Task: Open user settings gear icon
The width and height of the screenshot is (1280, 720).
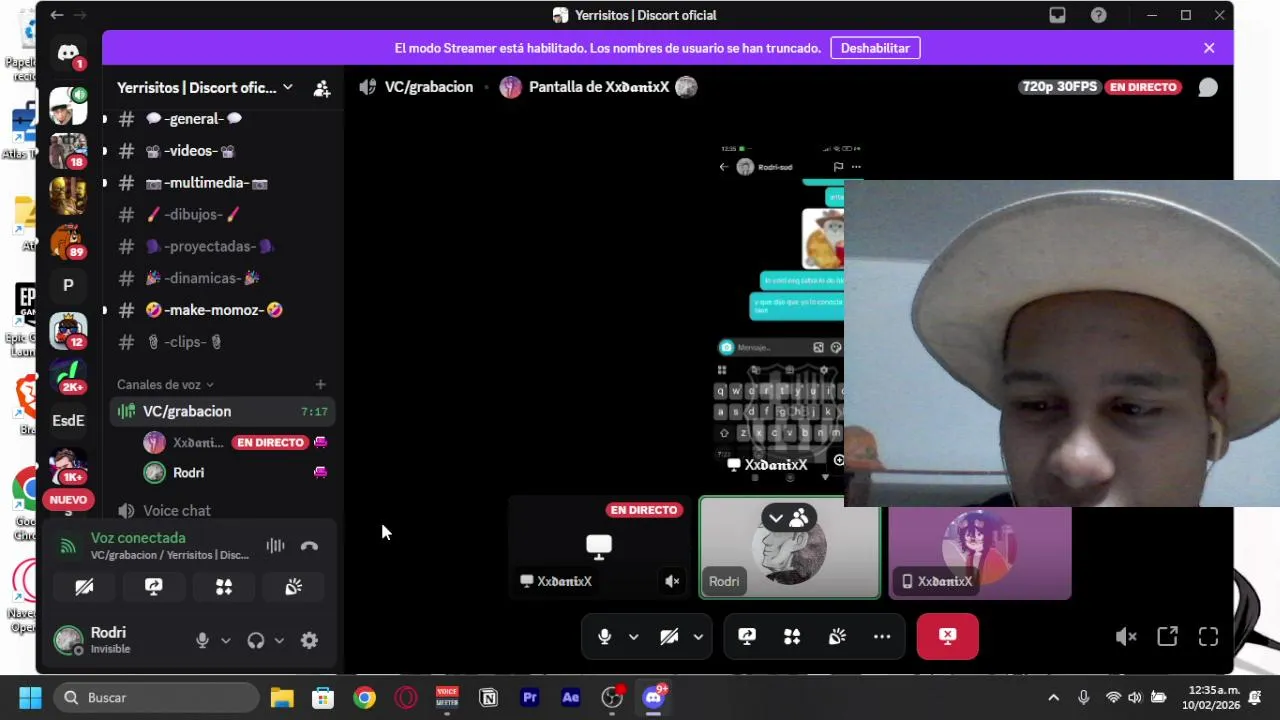Action: [309, 641]
